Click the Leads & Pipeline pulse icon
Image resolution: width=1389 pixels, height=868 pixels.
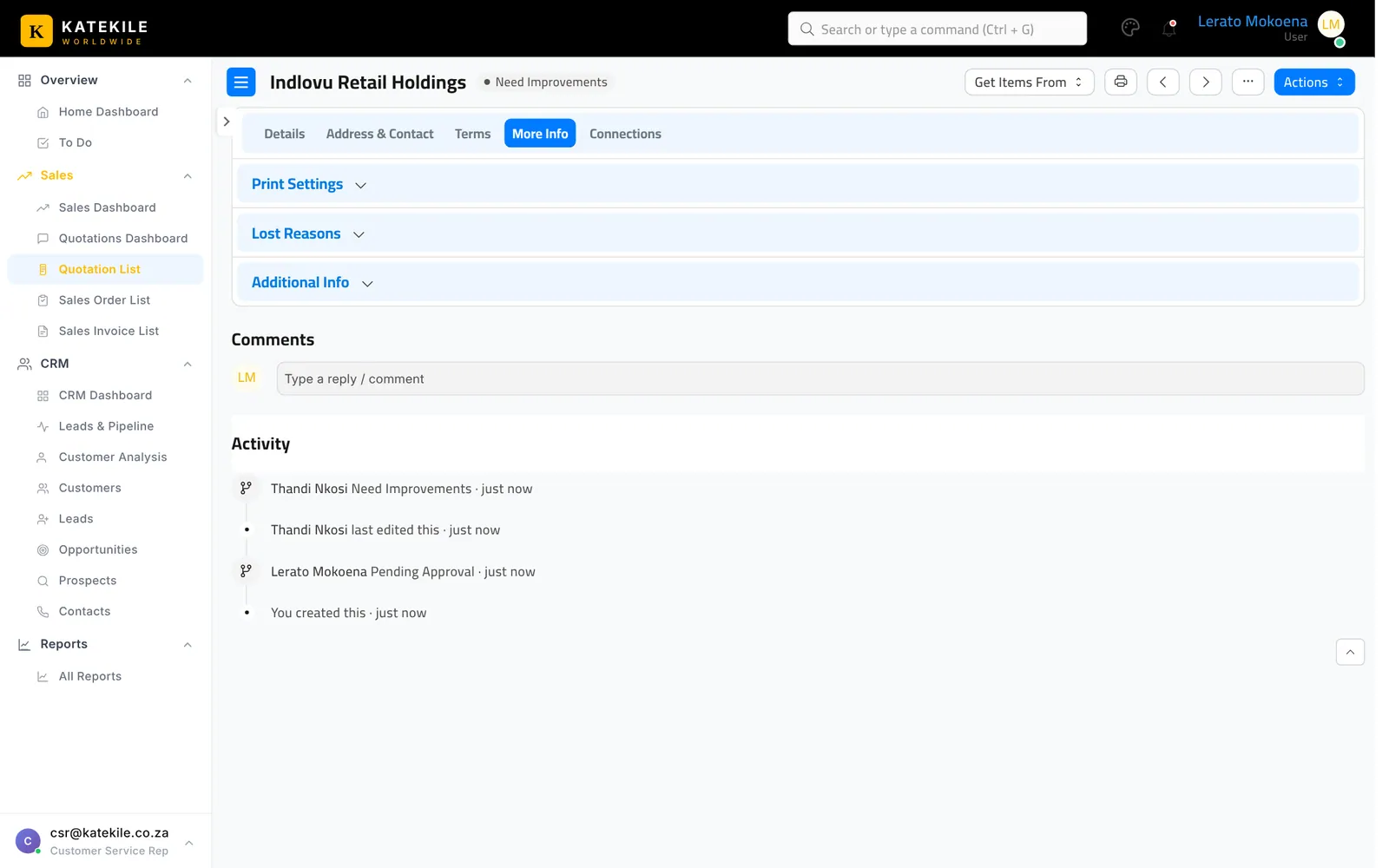pos(43,426)
